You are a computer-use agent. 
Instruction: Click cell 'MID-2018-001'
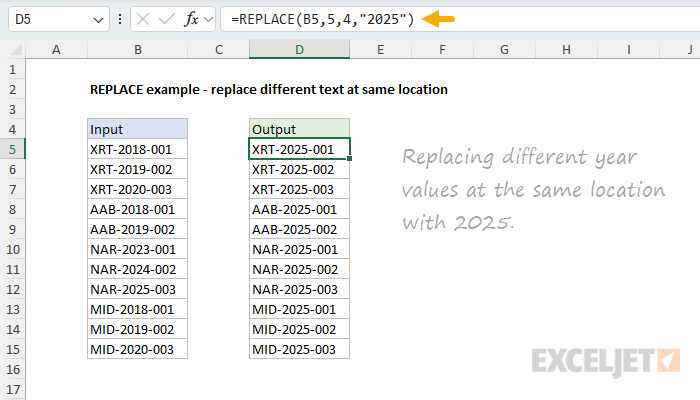pyautogui.click(x=138, y=309)
